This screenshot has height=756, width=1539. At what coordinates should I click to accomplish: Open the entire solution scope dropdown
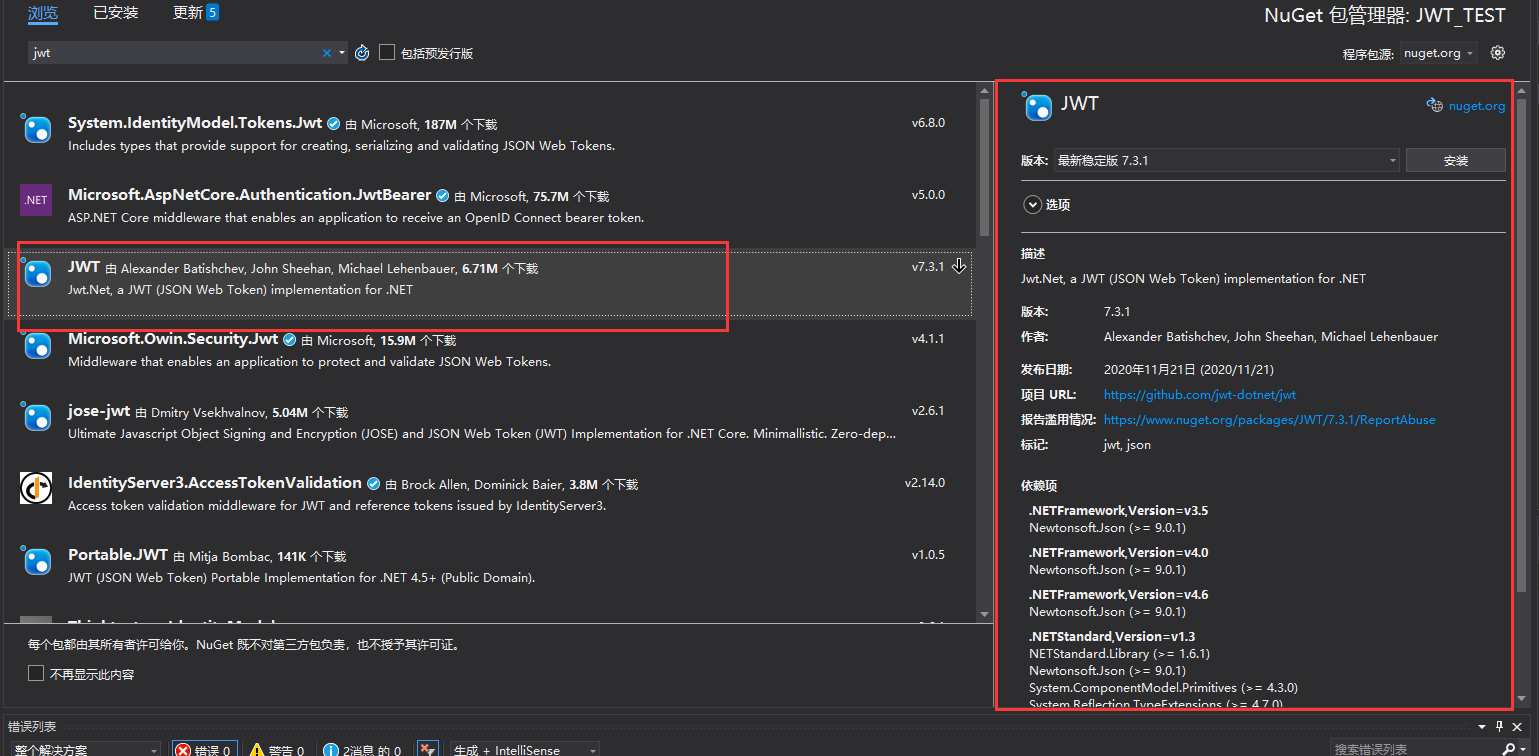(84, 749)
